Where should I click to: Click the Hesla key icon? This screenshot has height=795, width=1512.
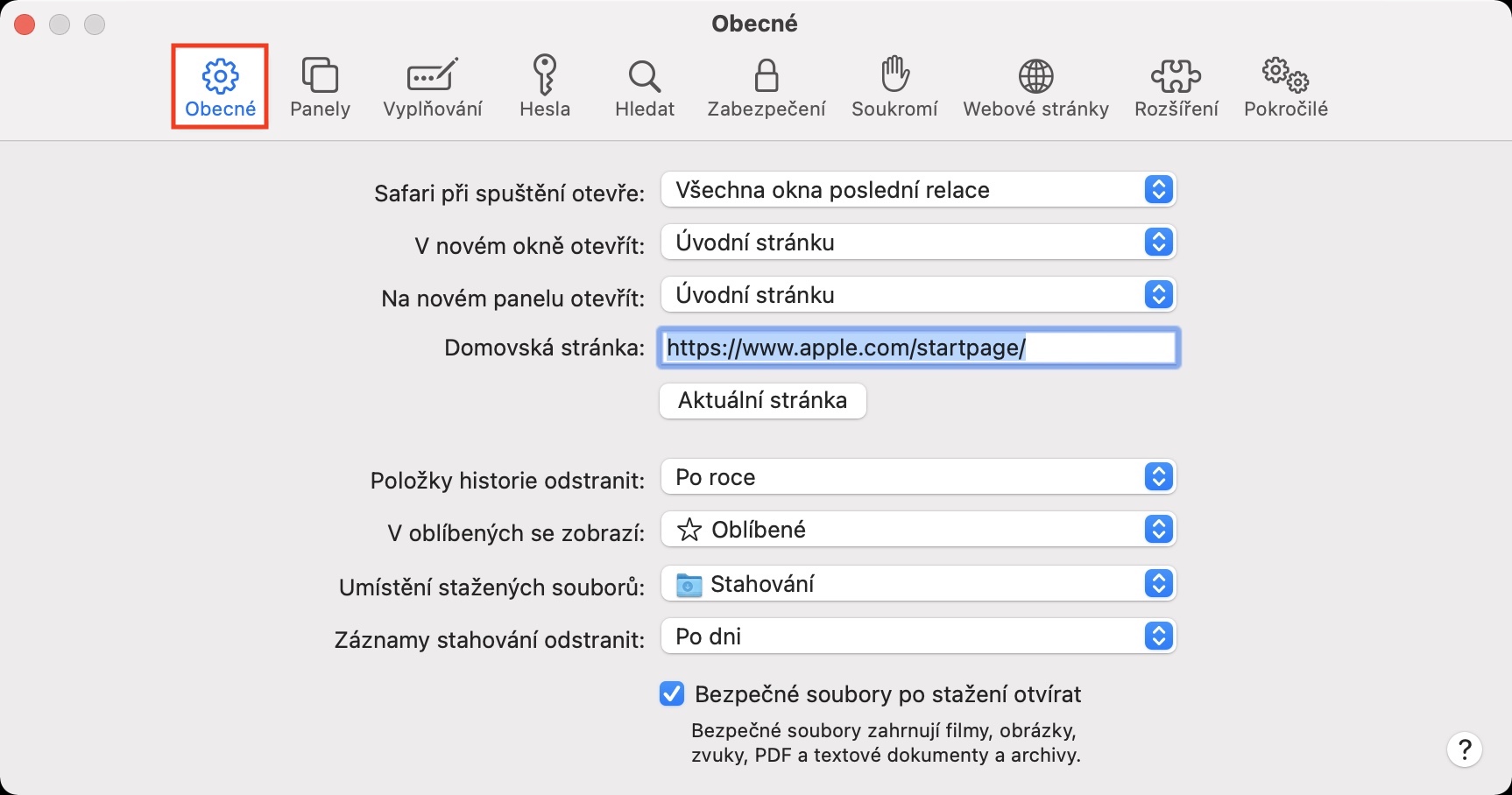(544, 75)
